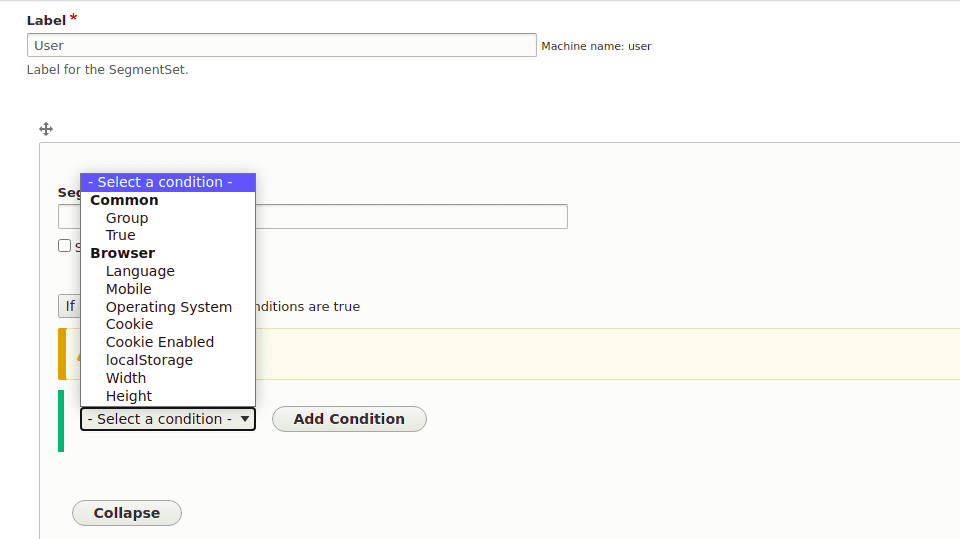The width and height of the screenshot is (960, 539).
Task: Choose the highlighted 'Select a condition' placeholder option
Action: [168, 182]
